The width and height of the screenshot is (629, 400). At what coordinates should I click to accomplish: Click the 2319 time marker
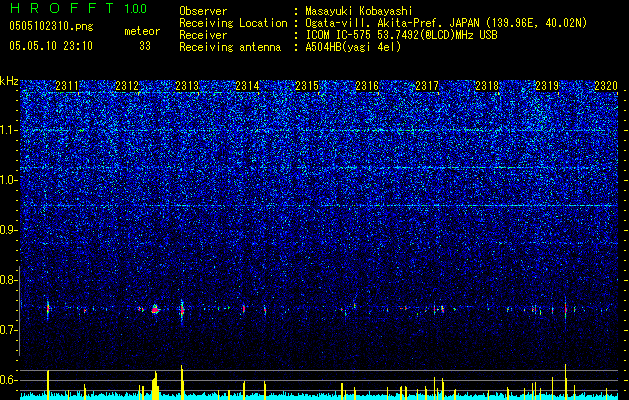point(547,86)
